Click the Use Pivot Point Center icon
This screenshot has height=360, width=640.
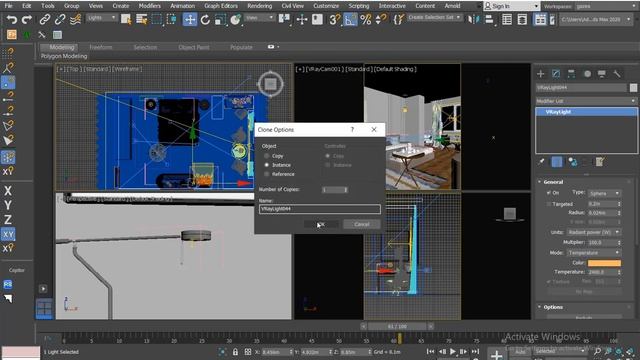(x=284, y=19)
